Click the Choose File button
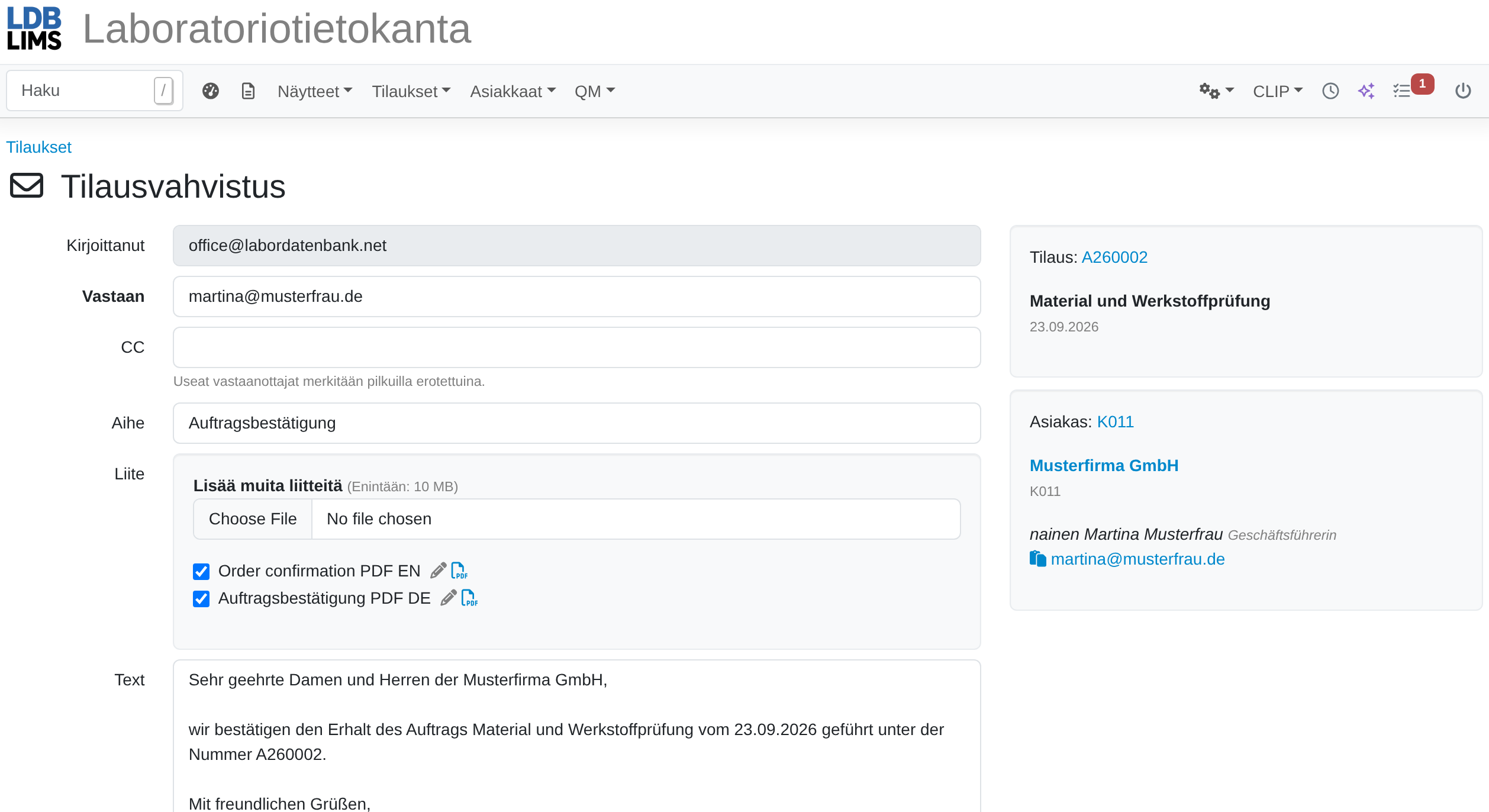 tap(253, 519)
